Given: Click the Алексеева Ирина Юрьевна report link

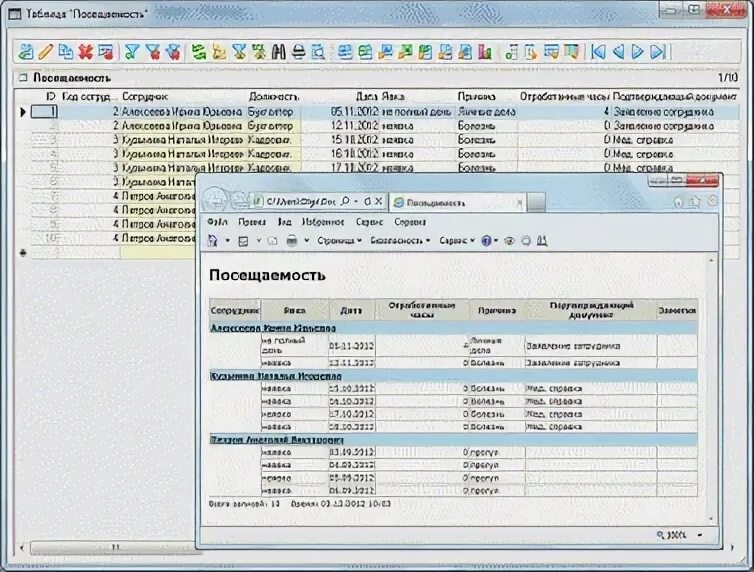Looking at the screenshot, I should click(x=273, y=328).
